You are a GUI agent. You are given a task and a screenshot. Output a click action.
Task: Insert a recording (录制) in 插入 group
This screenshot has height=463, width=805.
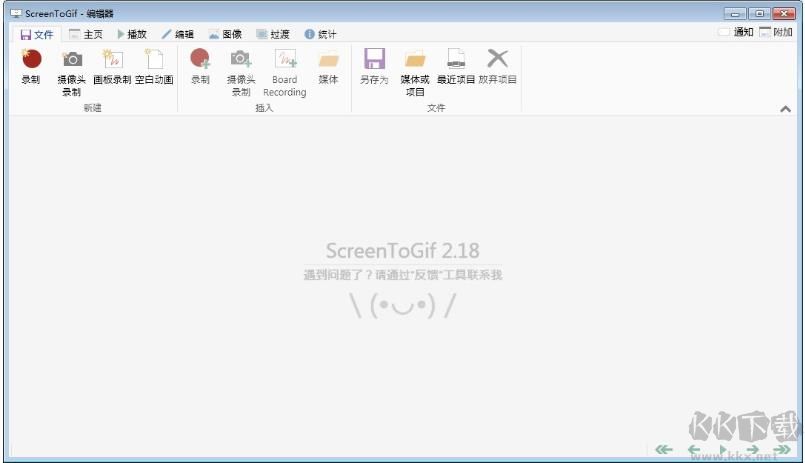pos(200,66)
